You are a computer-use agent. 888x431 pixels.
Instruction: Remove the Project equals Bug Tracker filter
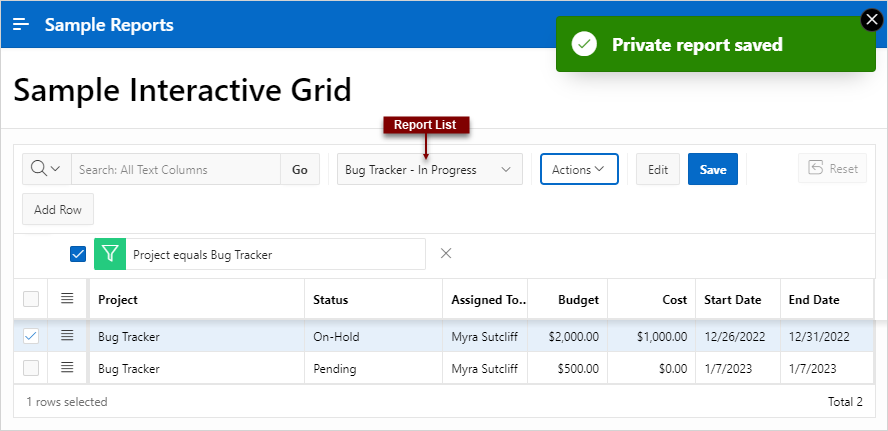point(446,253)
